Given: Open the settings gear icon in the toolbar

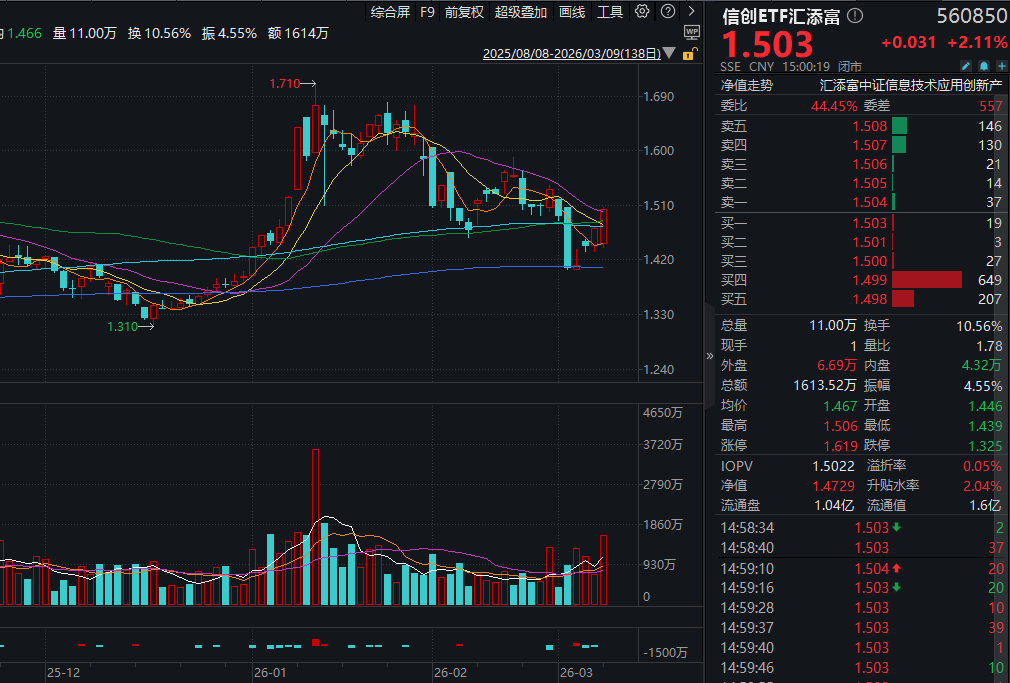Looking at the screenshot, I should pyautogui.click(x=643, y=12).
